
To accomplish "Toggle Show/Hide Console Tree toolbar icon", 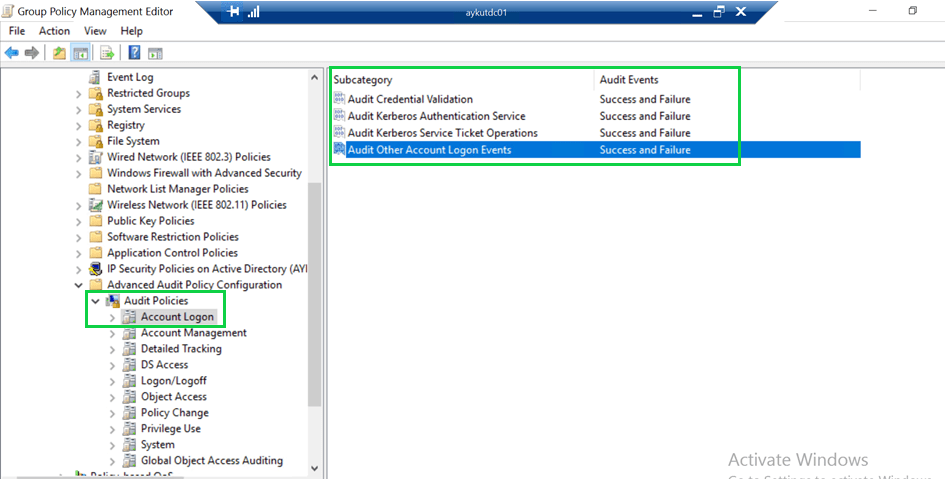I will pos(81,52).
